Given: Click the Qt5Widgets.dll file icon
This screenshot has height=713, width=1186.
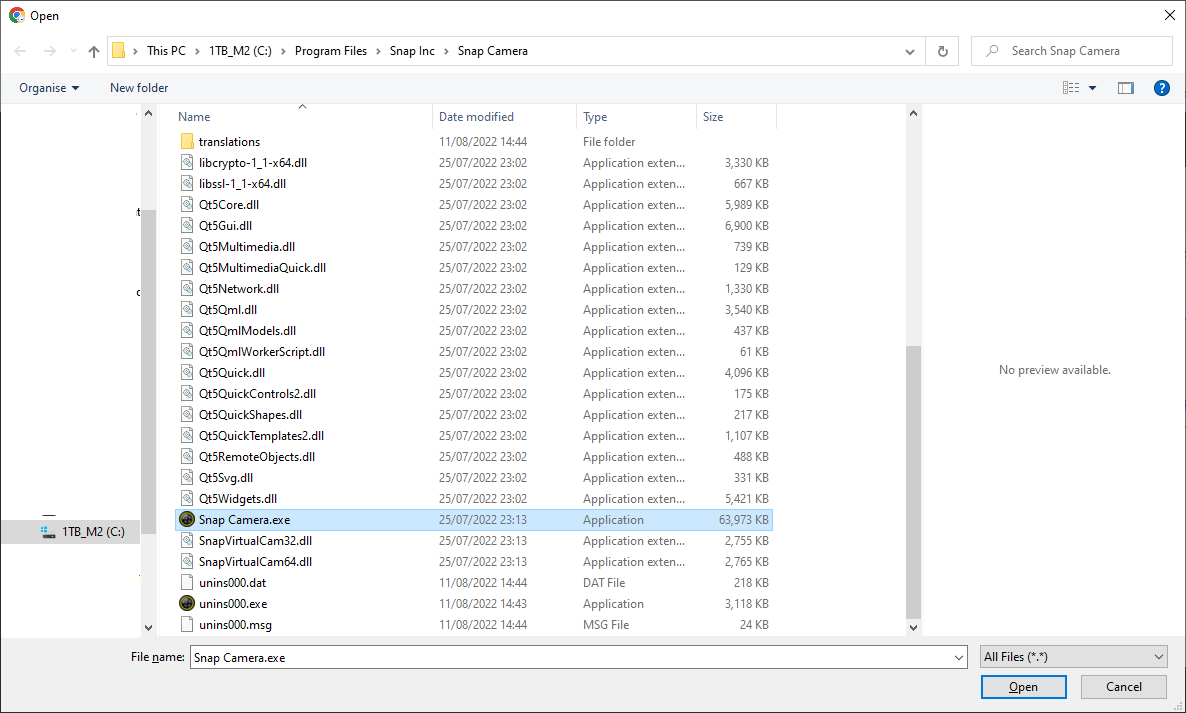Looking at the screenshot, I should [x=187, y=498].
